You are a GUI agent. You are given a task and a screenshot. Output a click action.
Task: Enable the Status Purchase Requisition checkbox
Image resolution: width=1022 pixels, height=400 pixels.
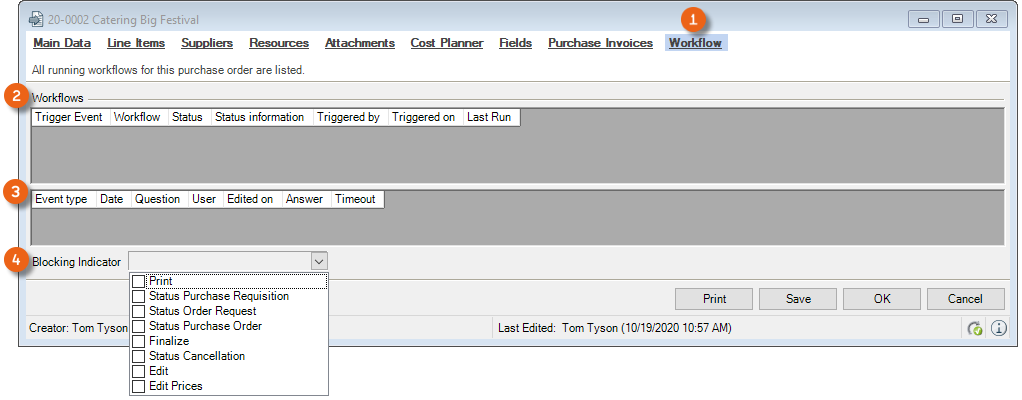tap(139, 296)
